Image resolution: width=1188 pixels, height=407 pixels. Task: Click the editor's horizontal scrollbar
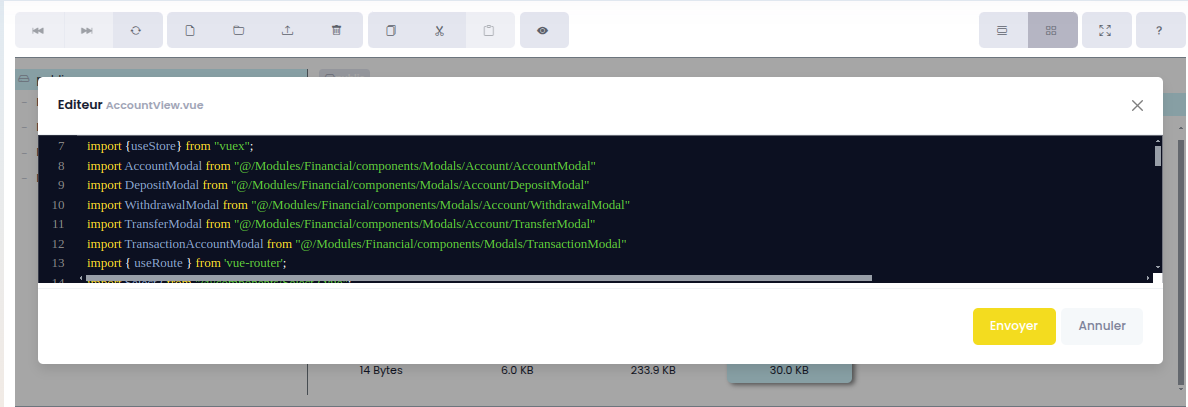[x=479, y=278]
